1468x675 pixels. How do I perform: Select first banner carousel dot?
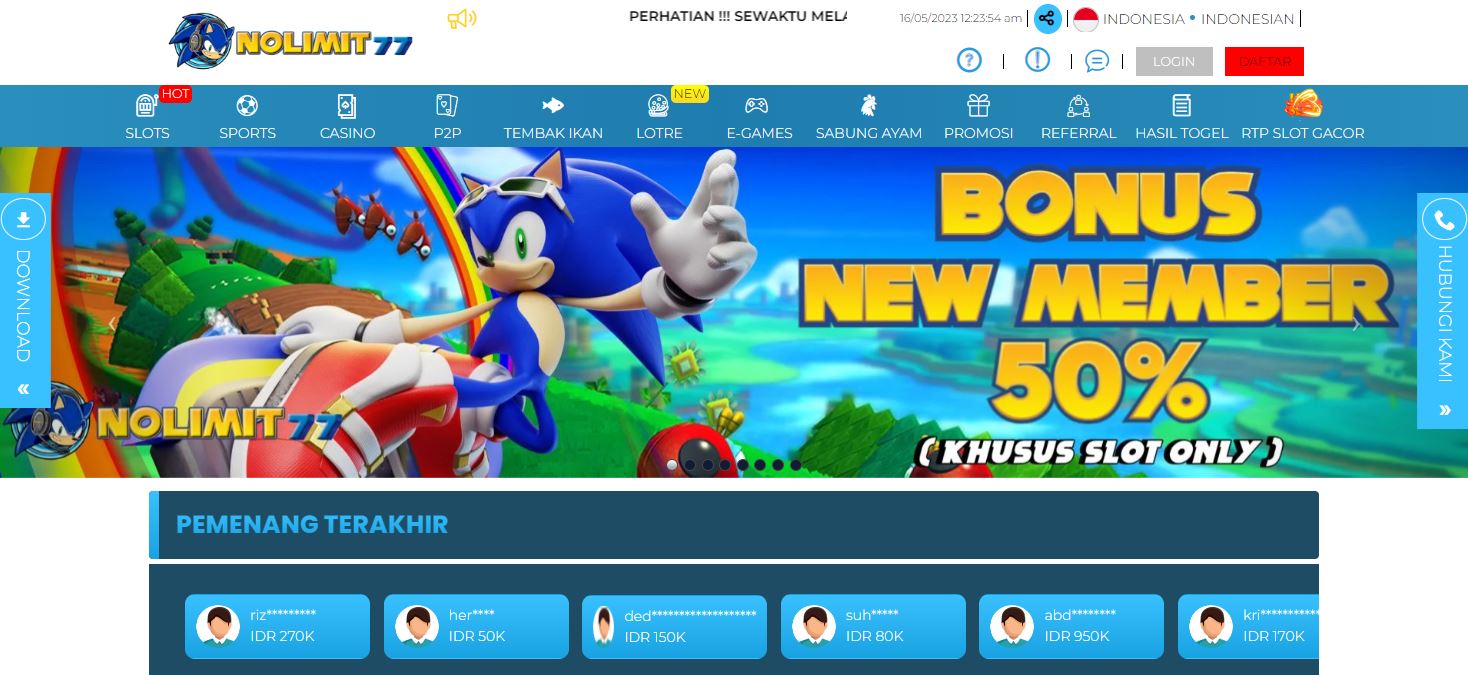point(672,465)
